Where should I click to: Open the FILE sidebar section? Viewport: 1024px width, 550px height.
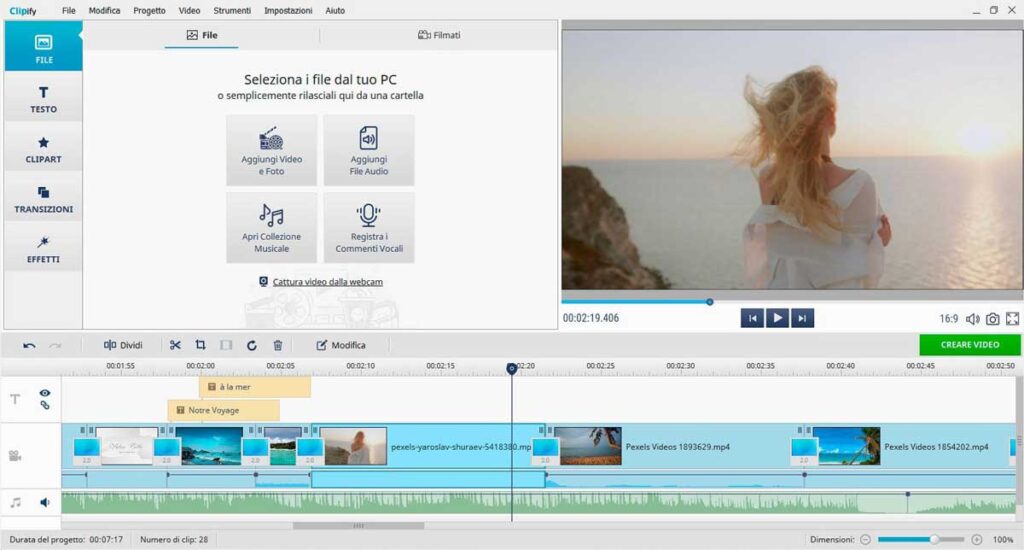(x=43, y=46)
